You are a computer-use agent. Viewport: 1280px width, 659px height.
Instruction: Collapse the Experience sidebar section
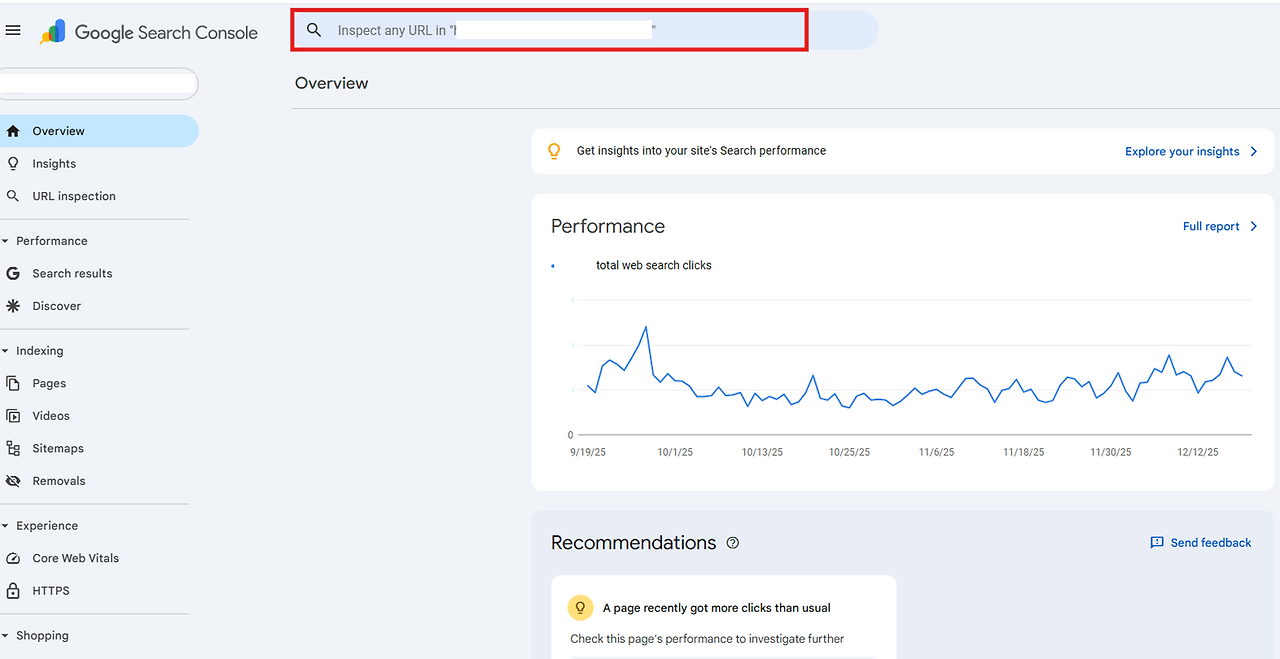point(6,526)
